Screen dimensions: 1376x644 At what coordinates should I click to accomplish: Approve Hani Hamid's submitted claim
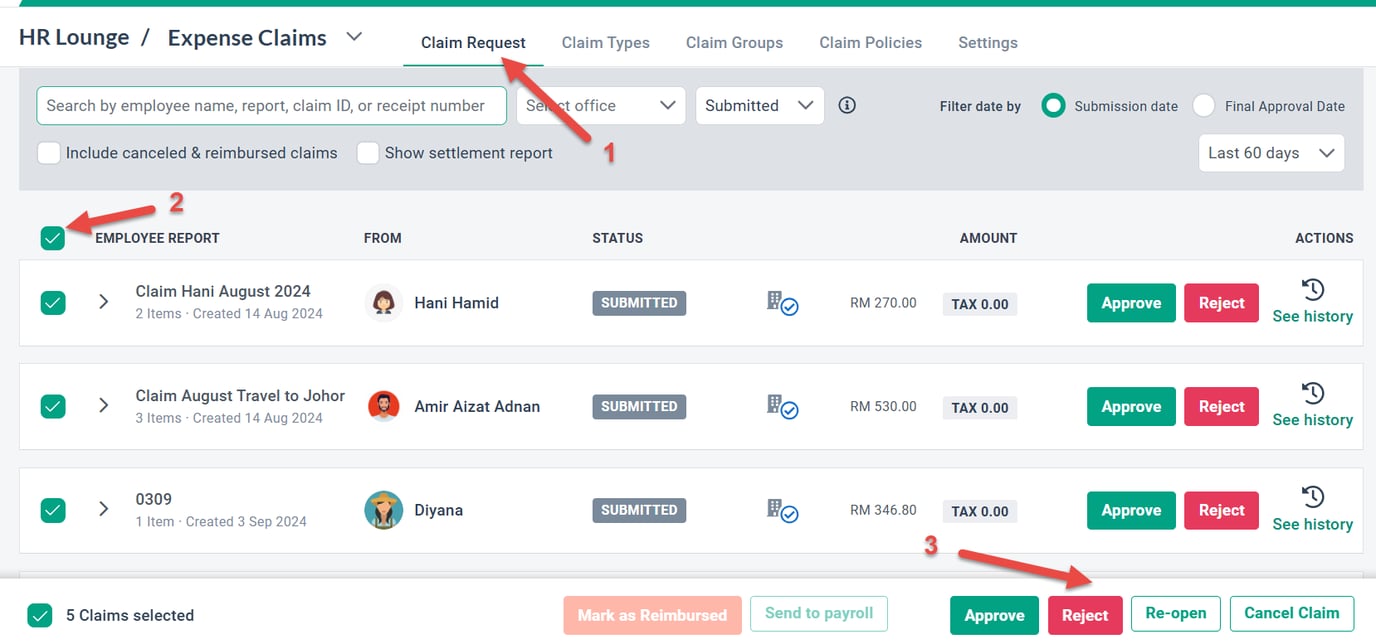pyautogui.click(x=1130, y=302)
